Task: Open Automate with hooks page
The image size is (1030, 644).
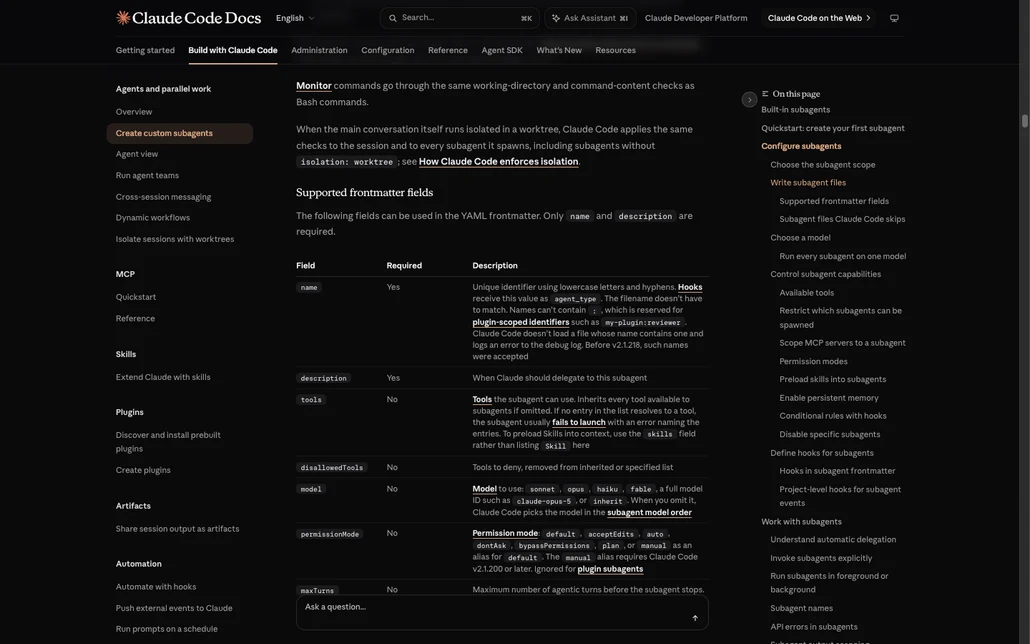Action: [156, 587]
